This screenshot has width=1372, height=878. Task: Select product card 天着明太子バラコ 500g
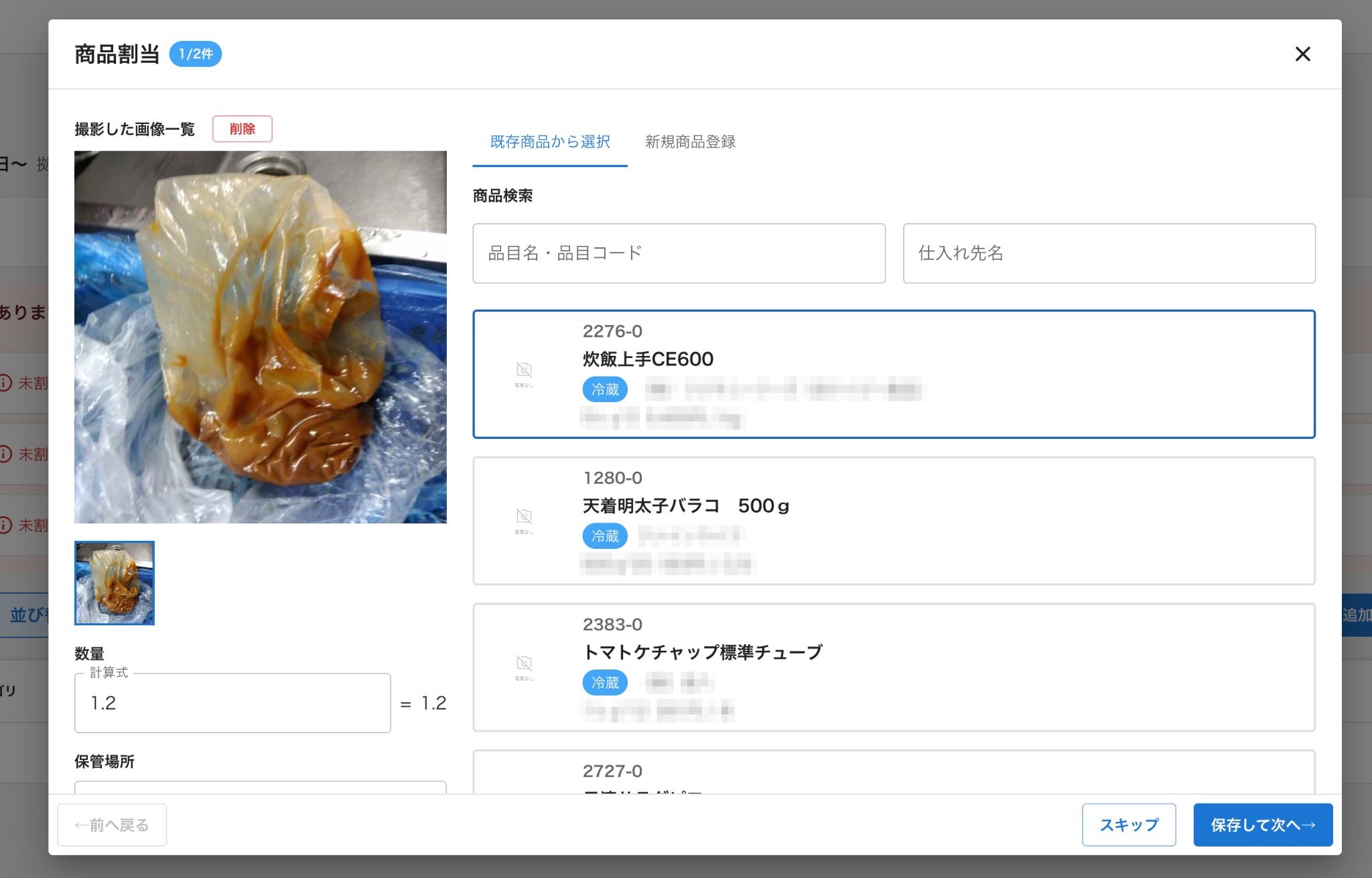coord(894,521)
